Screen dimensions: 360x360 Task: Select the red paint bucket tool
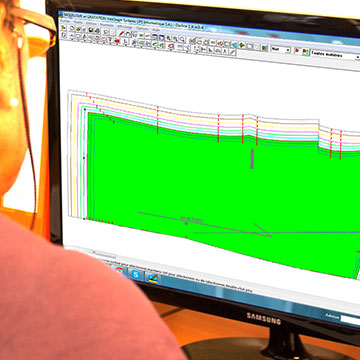[x=117, y=41]
